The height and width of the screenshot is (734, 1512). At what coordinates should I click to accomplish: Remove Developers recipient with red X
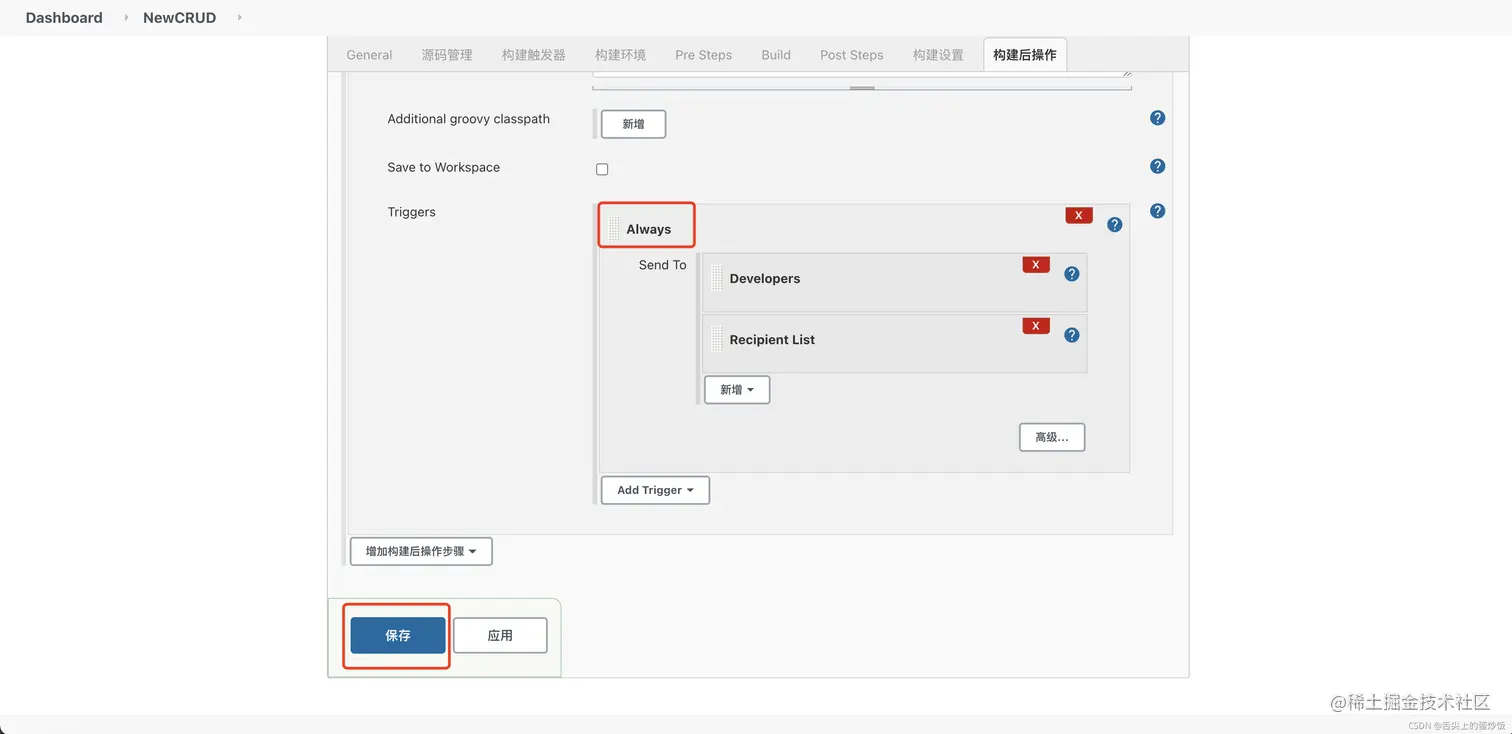pyautogui.click(x=1036, y=265)
